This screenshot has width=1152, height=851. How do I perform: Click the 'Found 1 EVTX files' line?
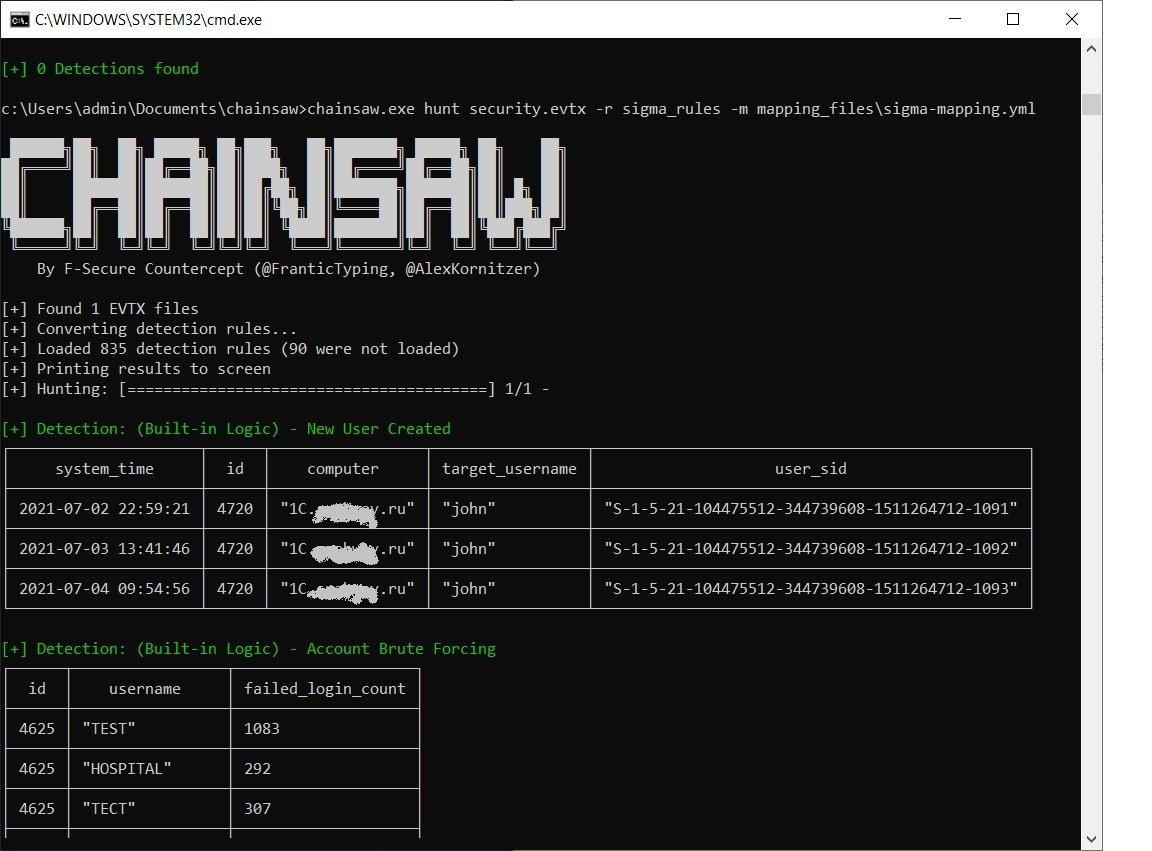(x=101, y=309)
